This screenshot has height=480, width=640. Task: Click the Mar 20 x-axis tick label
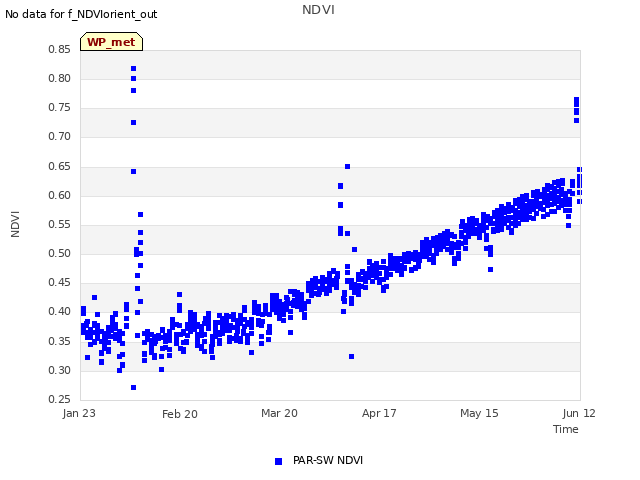coord(280,413)
